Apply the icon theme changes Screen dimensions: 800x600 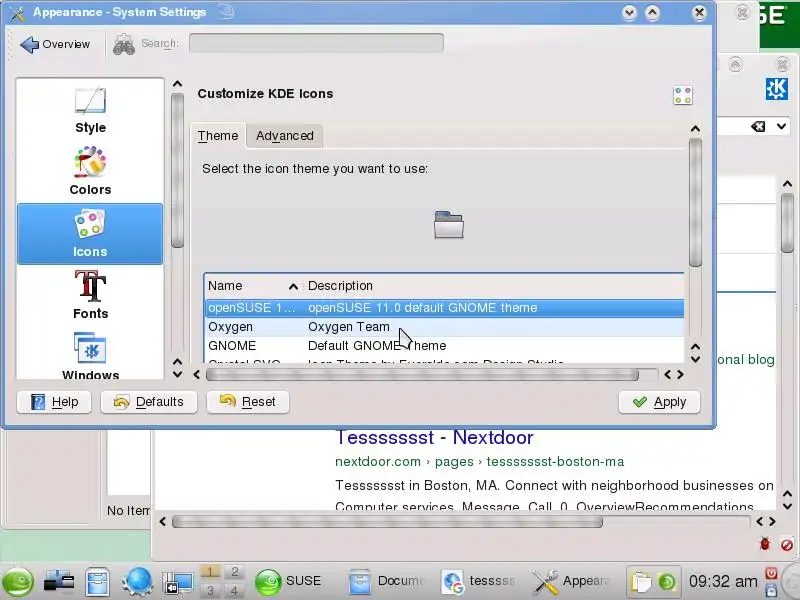(x=659, y=402)
